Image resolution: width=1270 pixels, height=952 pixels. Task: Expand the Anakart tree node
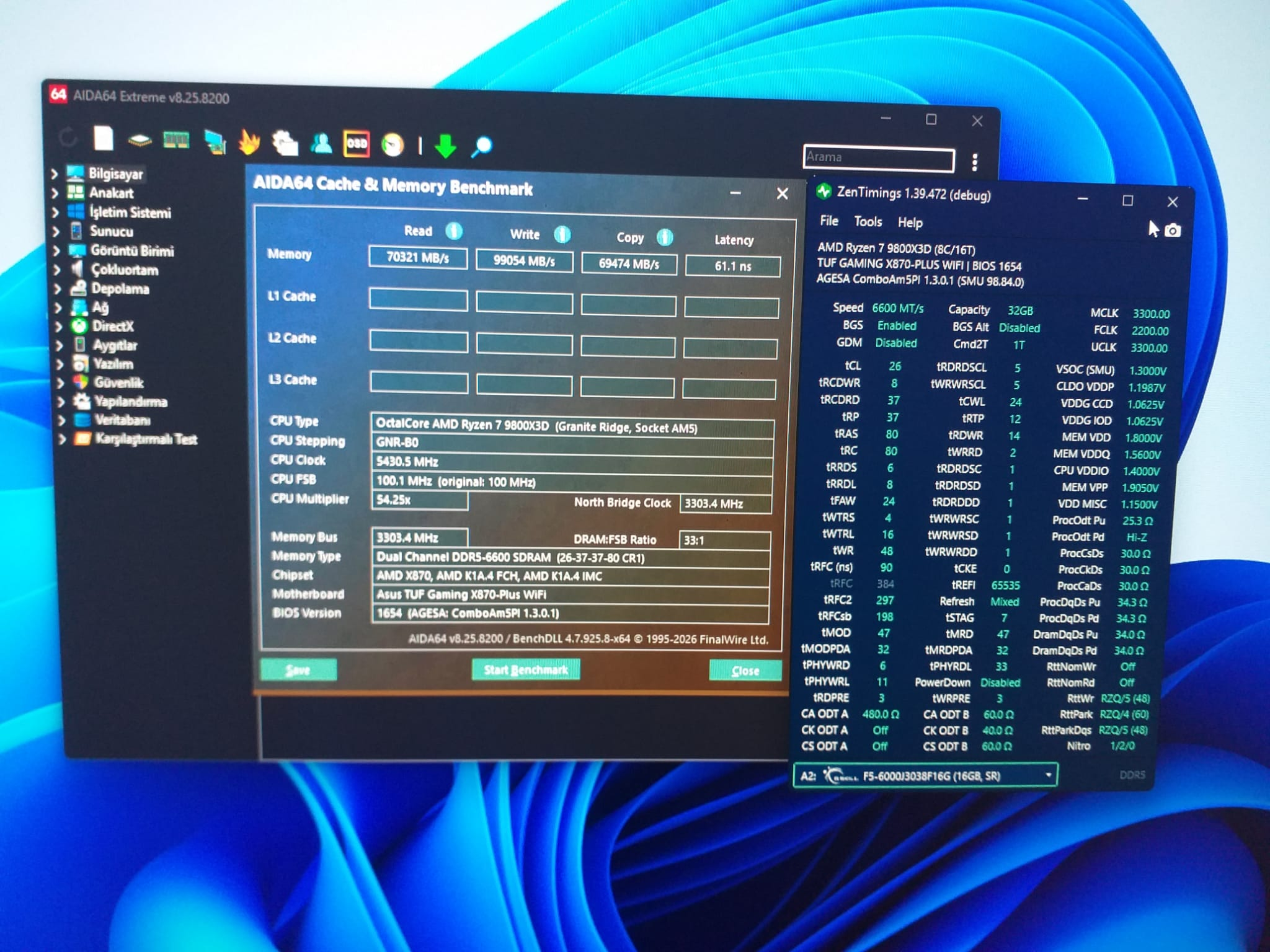click(x=55, y=193)
